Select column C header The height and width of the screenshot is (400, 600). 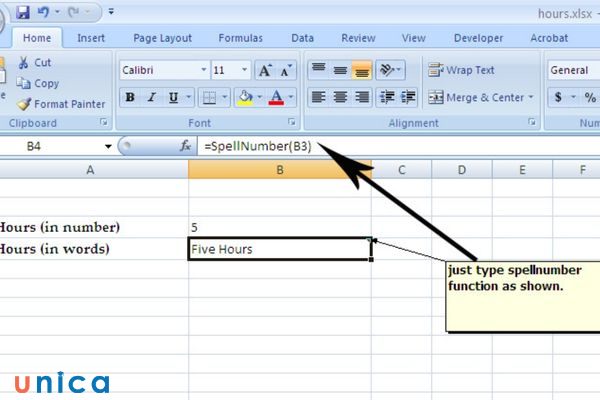(x=401, y=170)
